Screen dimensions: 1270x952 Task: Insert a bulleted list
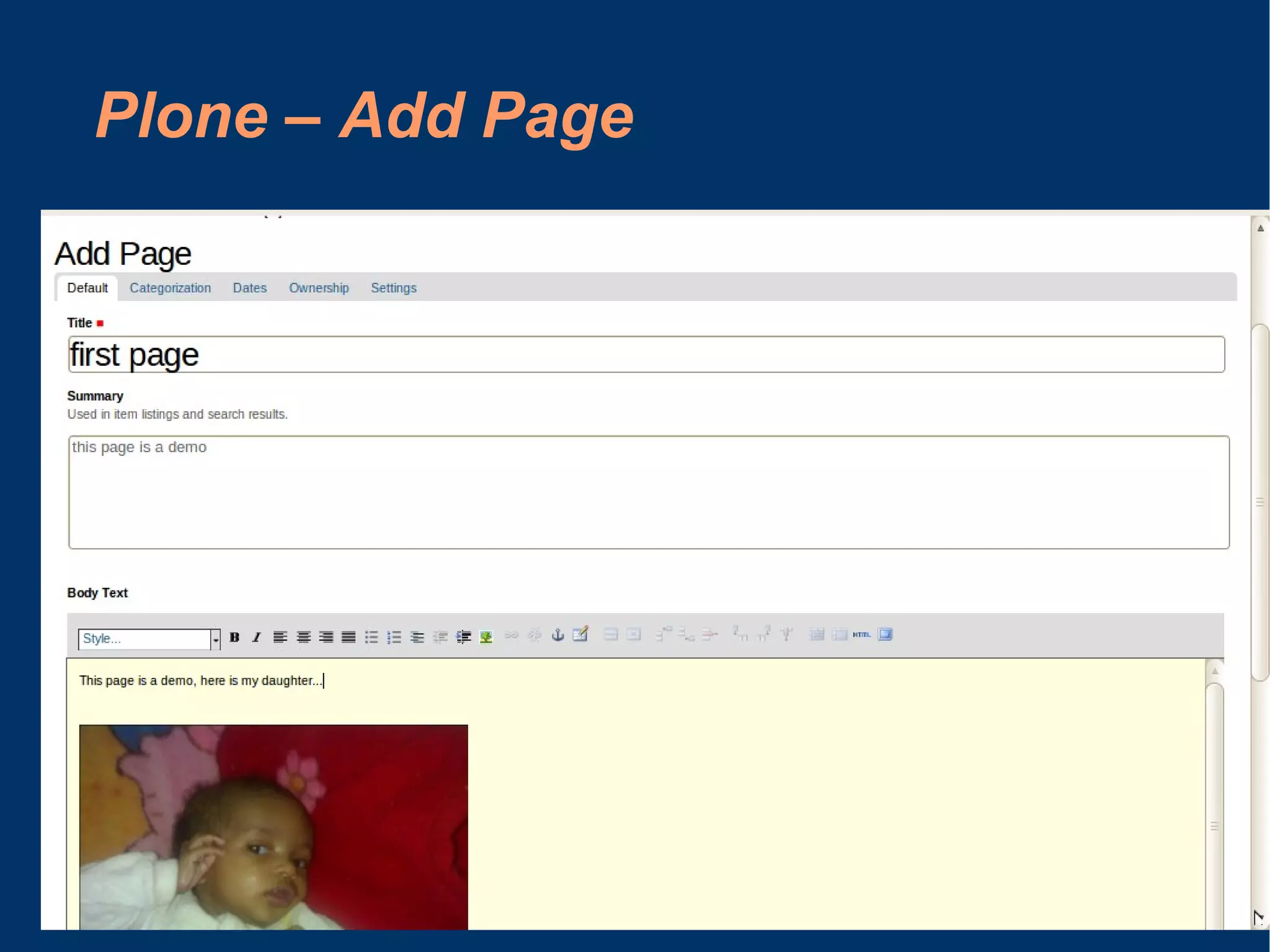tap(371, 637)
